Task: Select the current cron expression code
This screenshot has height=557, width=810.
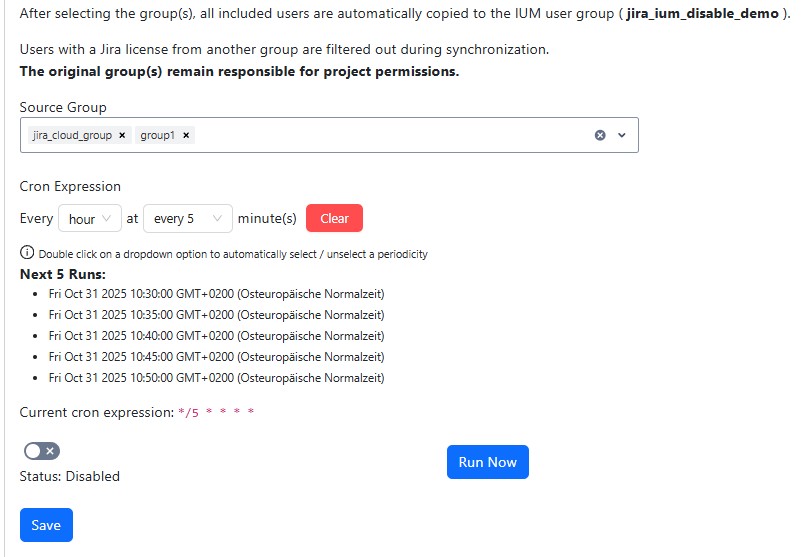Action: [x=216, y=412]
